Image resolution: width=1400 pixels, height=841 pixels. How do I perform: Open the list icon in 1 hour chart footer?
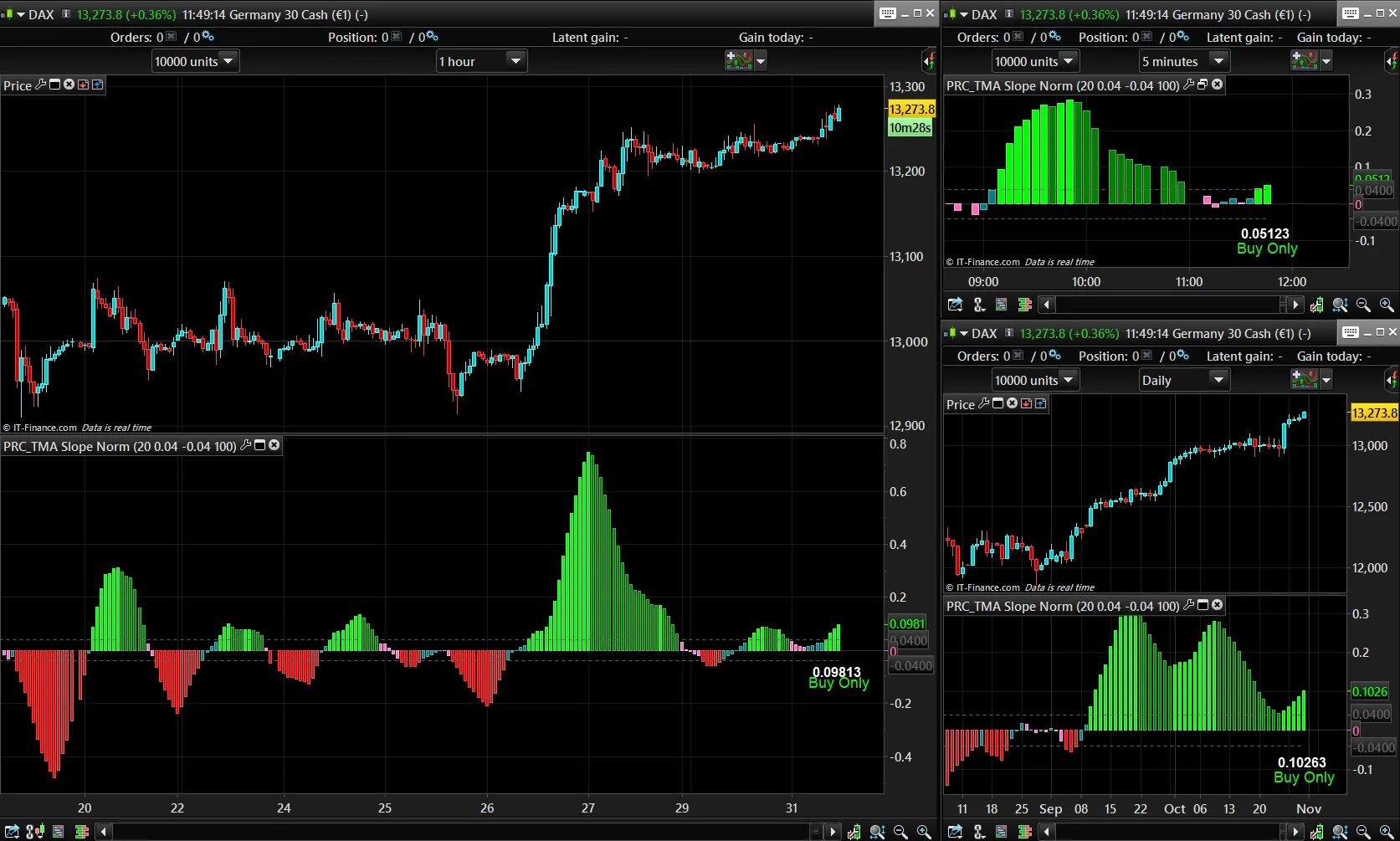58,831
